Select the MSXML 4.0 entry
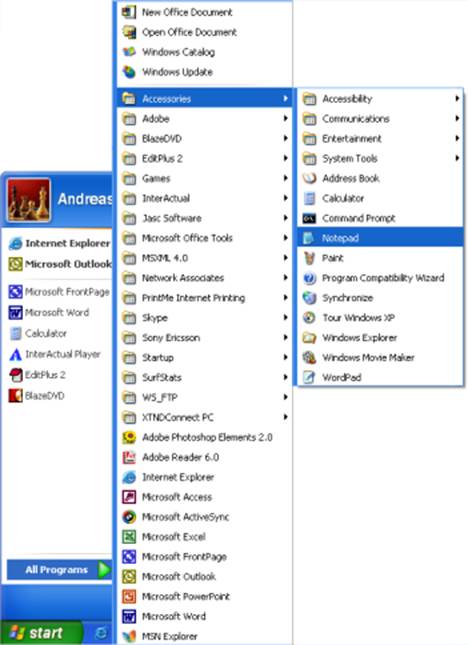The width and height of the screenshot is (468, 645). (204, 258)
